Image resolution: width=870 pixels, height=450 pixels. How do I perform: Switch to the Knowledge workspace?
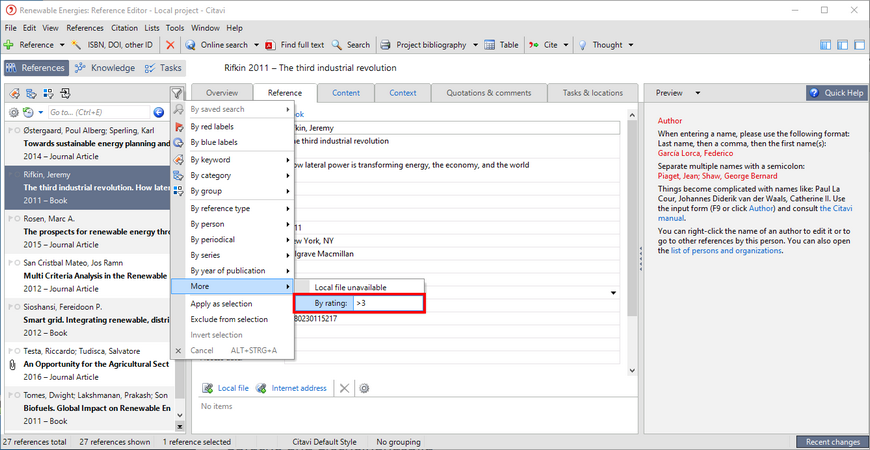(x=105, y=68)
